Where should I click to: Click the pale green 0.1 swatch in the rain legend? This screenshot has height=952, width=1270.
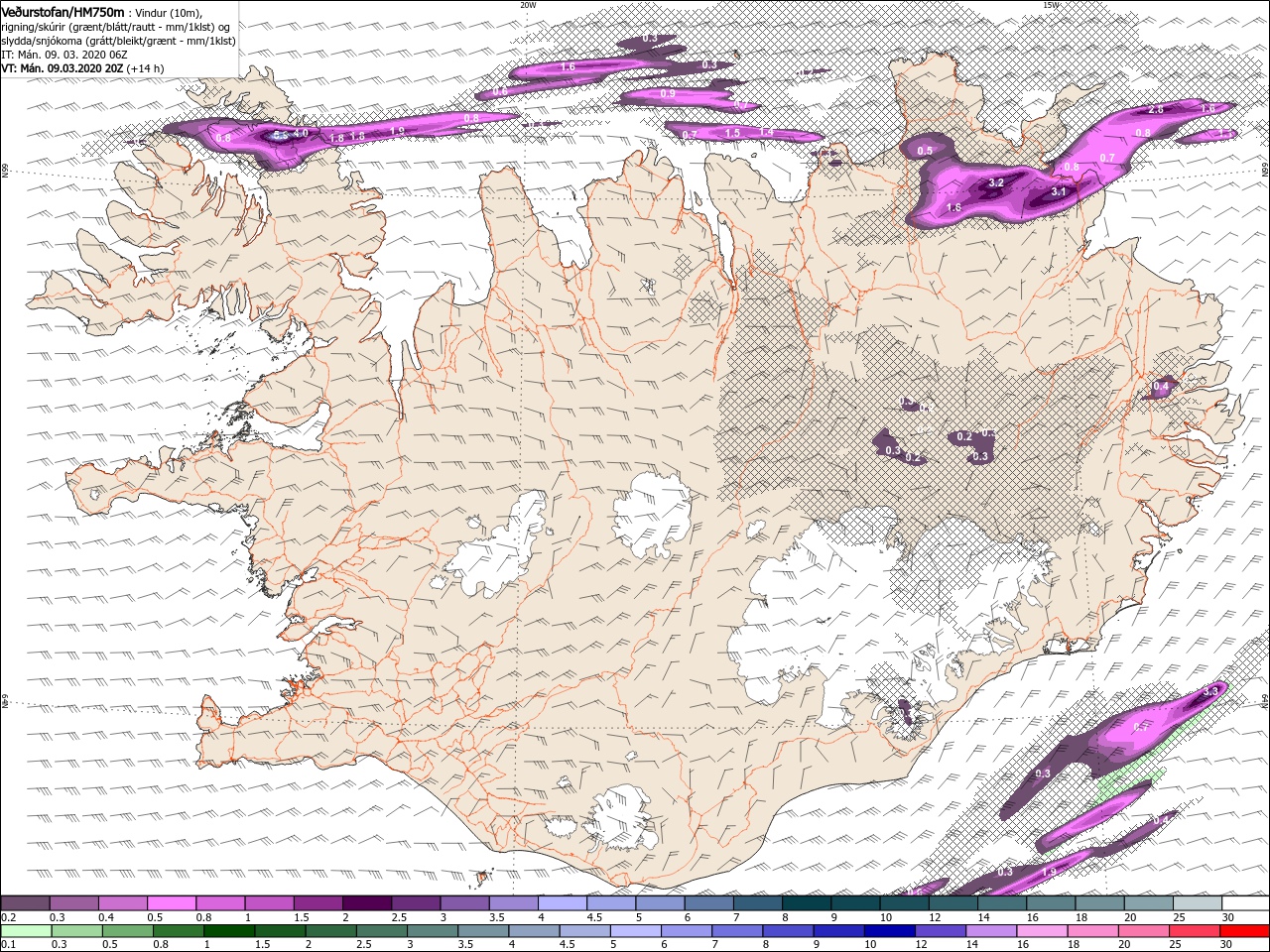[26, 931]
